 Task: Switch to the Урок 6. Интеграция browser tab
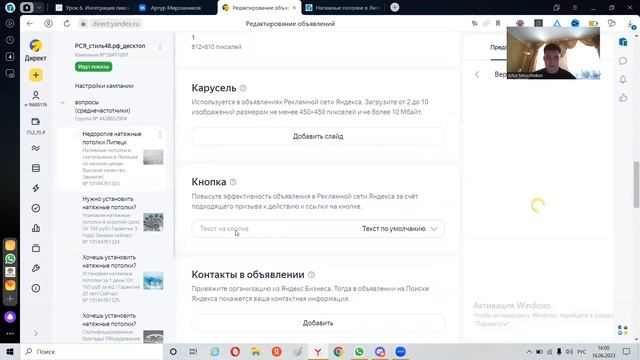click(x=93, y=7)
